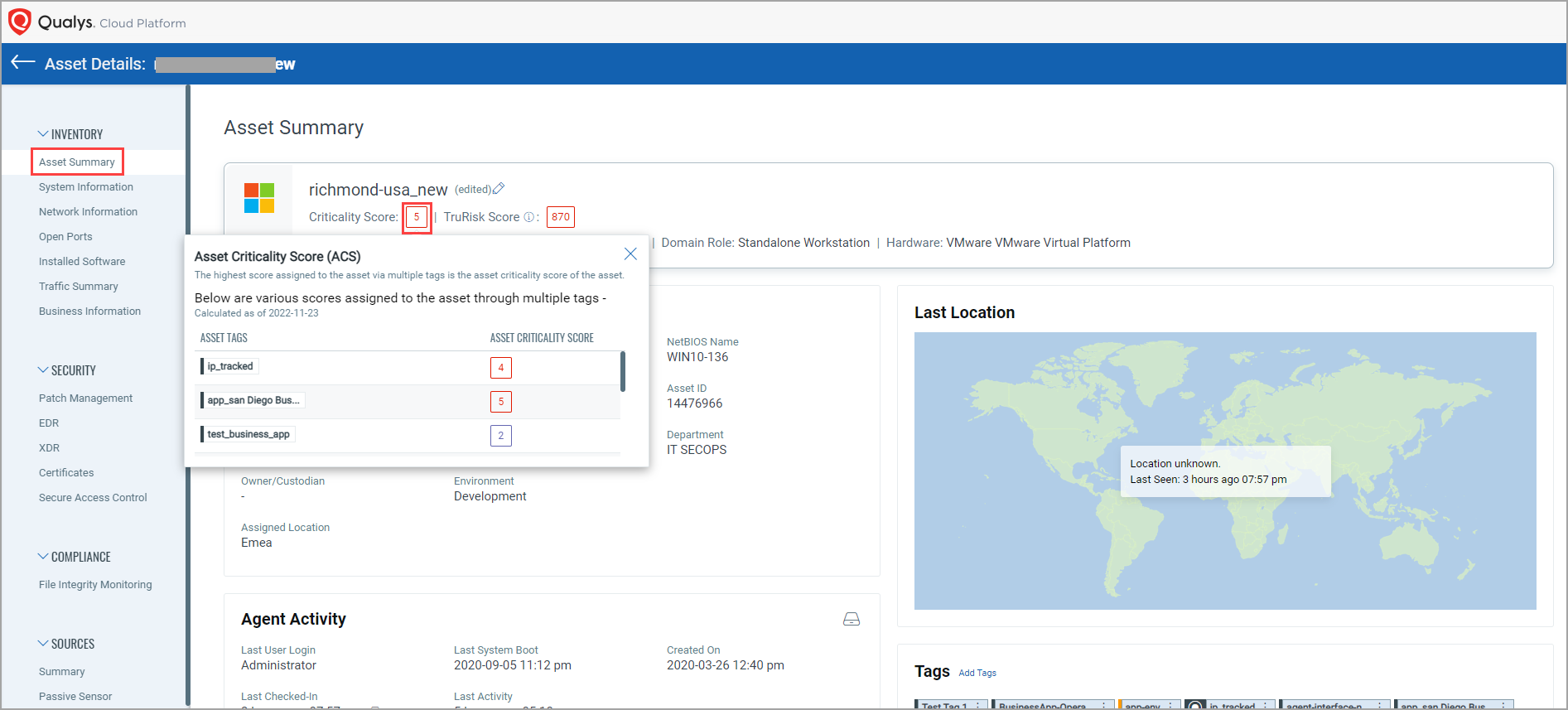1568x710 pixels.
Task: Click the NetBIOS Name WIN10-136
Action: 697,357
